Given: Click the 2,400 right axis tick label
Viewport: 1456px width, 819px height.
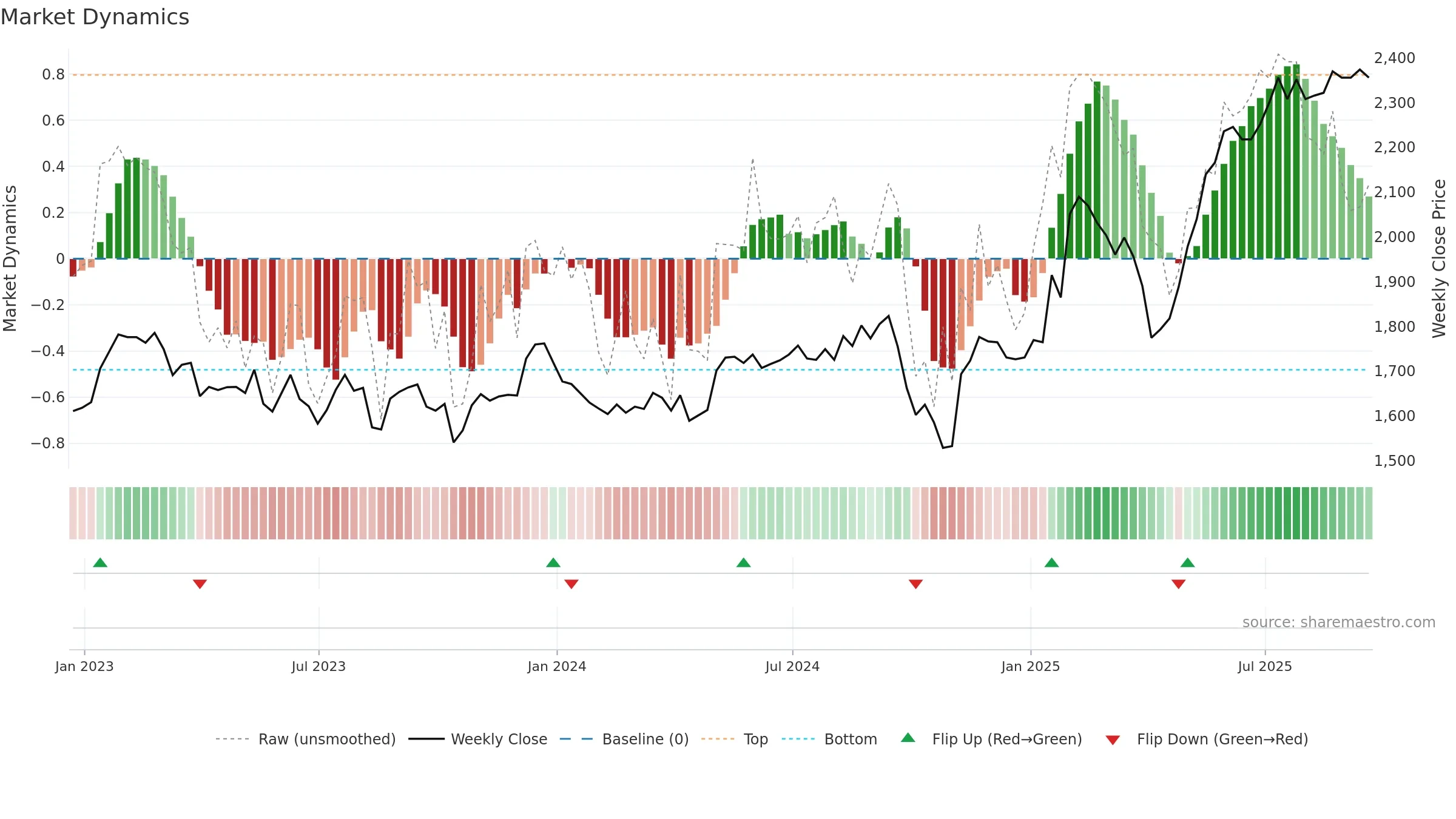Looking at the screenshot, I should click(1395, 58).
